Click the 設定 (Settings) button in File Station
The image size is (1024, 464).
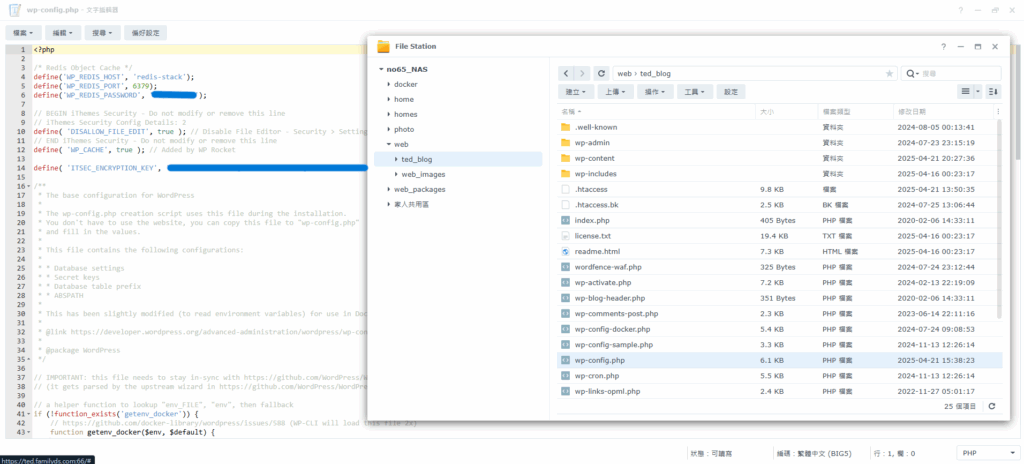[731, 91]
